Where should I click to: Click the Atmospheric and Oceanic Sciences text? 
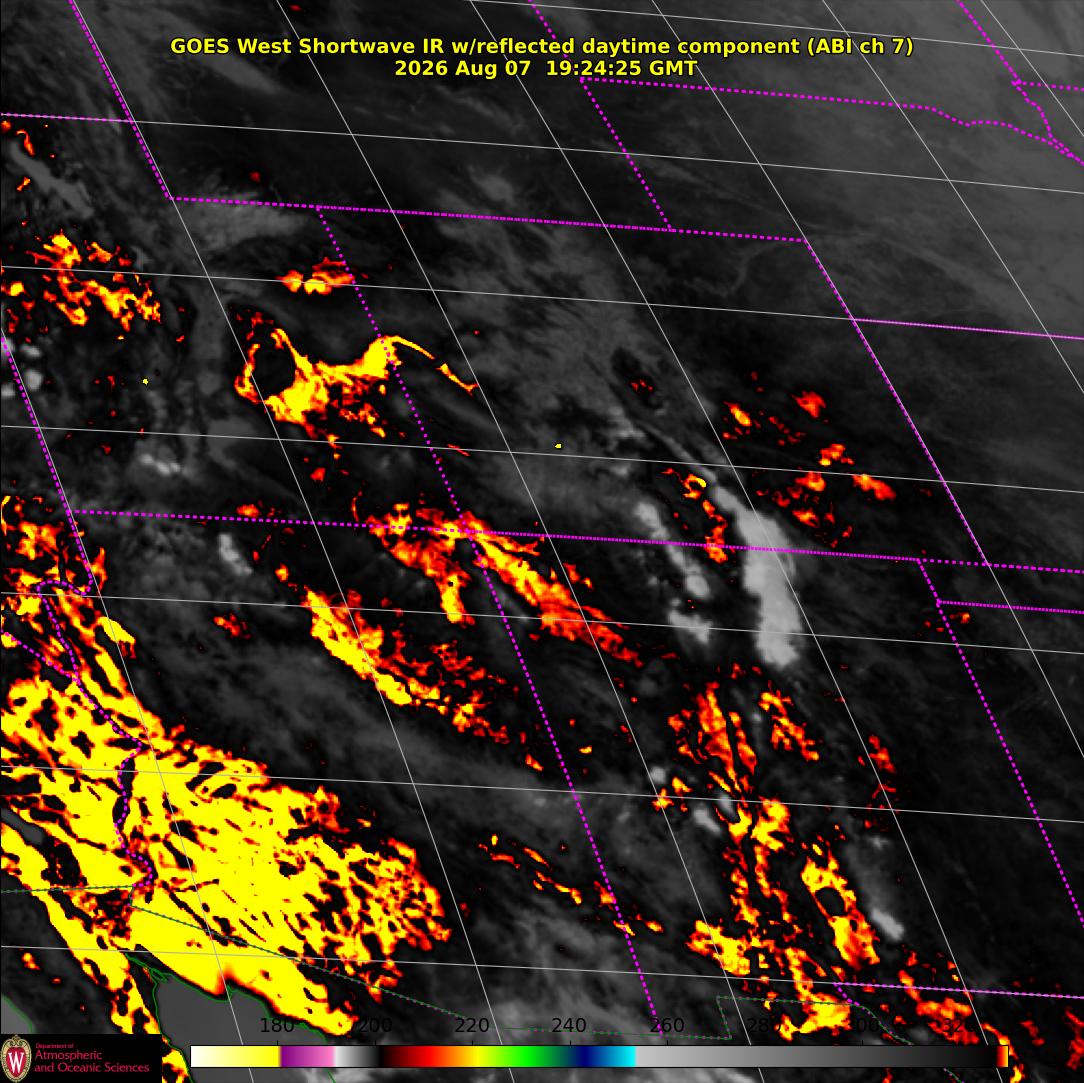coord(91,1061)
